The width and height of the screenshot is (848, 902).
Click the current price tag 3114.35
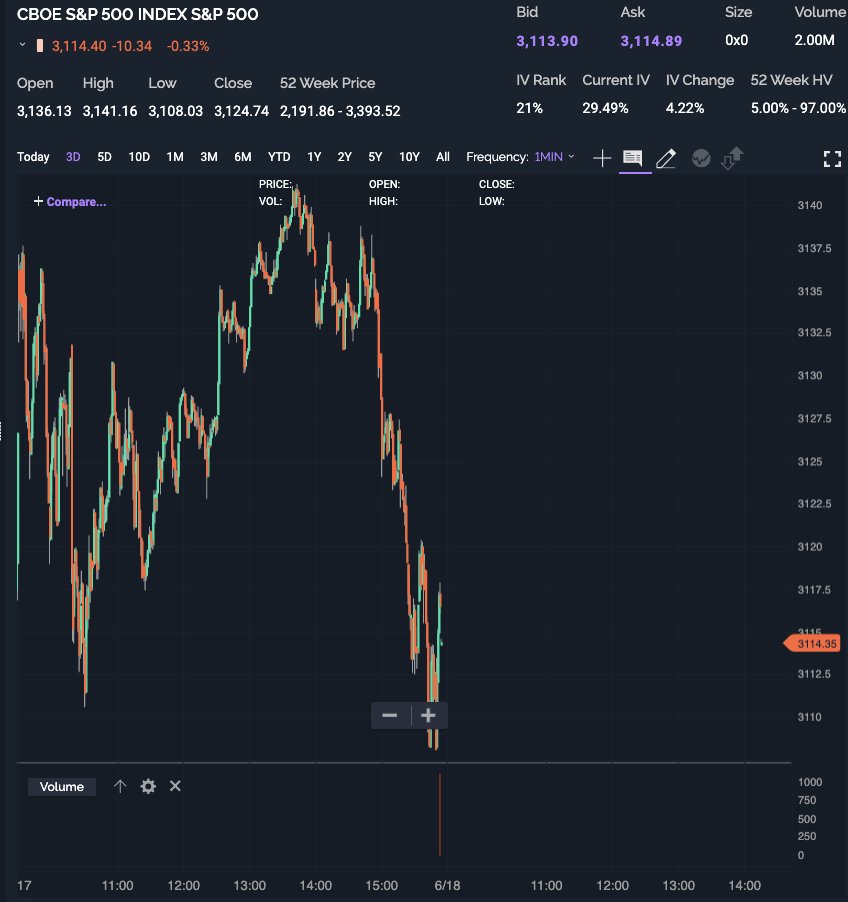pos(812,643)
